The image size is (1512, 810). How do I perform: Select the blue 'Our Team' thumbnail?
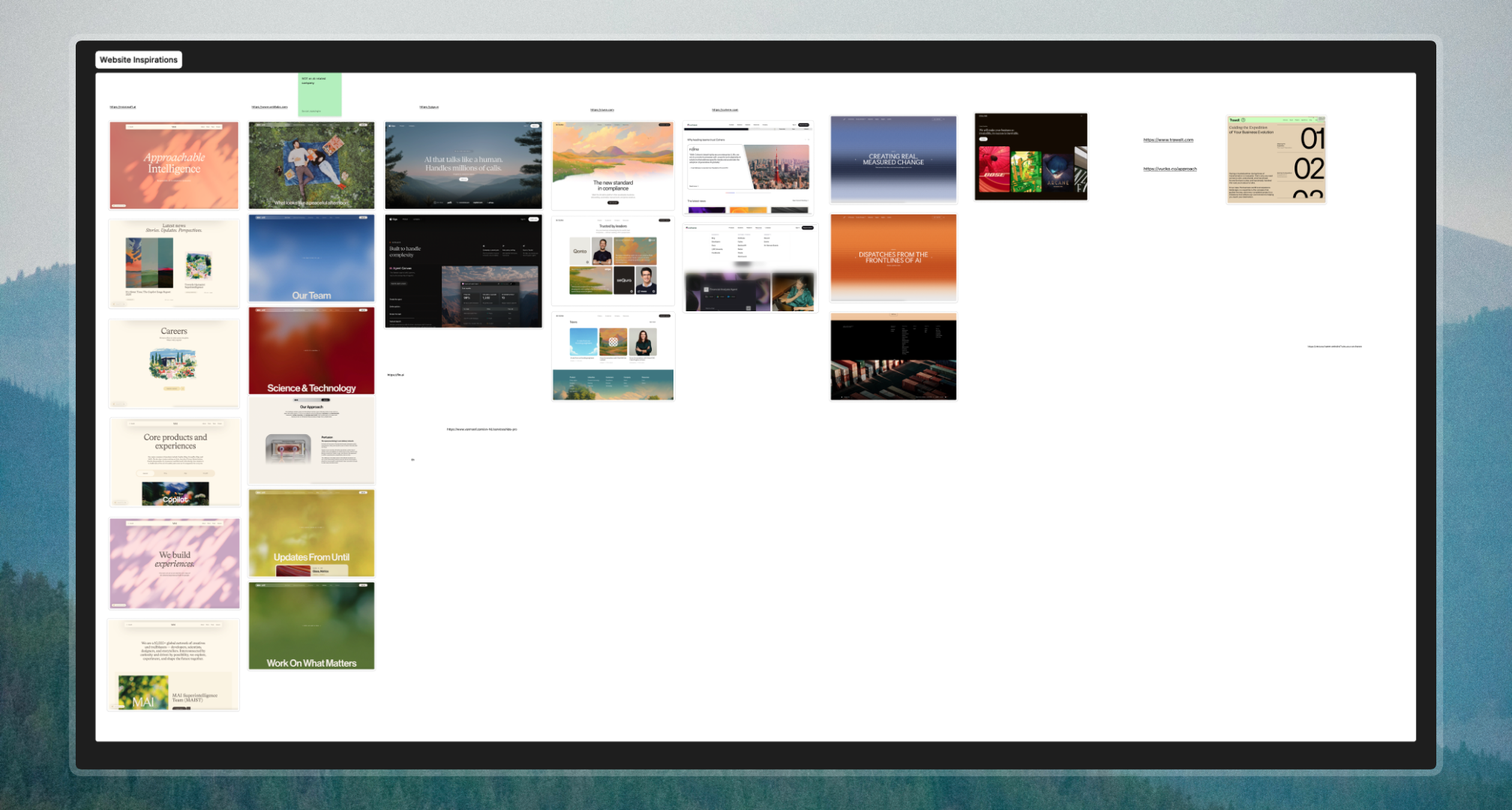click(x=311, y=259)
